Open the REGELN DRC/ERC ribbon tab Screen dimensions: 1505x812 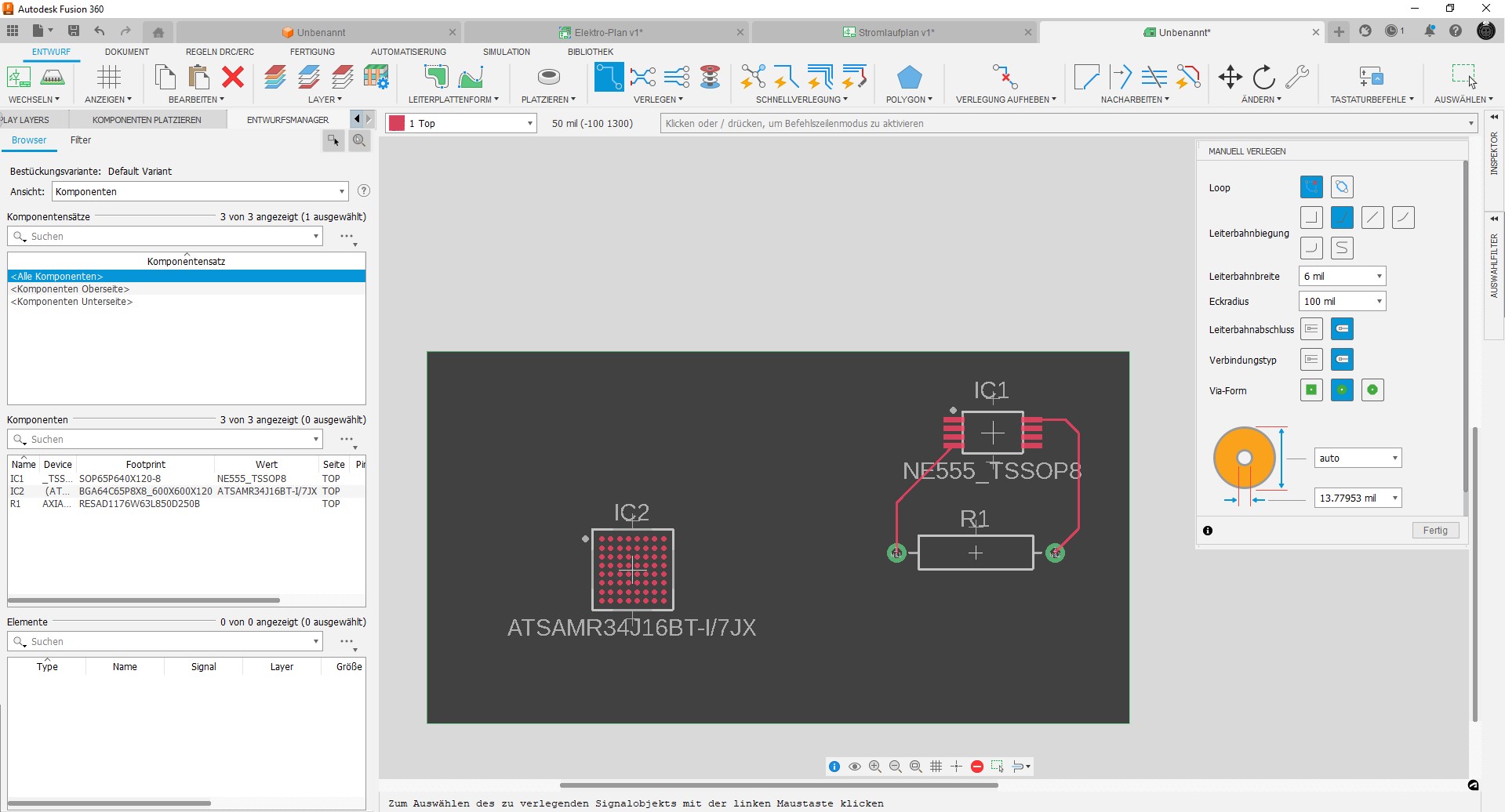pos(220,52)
